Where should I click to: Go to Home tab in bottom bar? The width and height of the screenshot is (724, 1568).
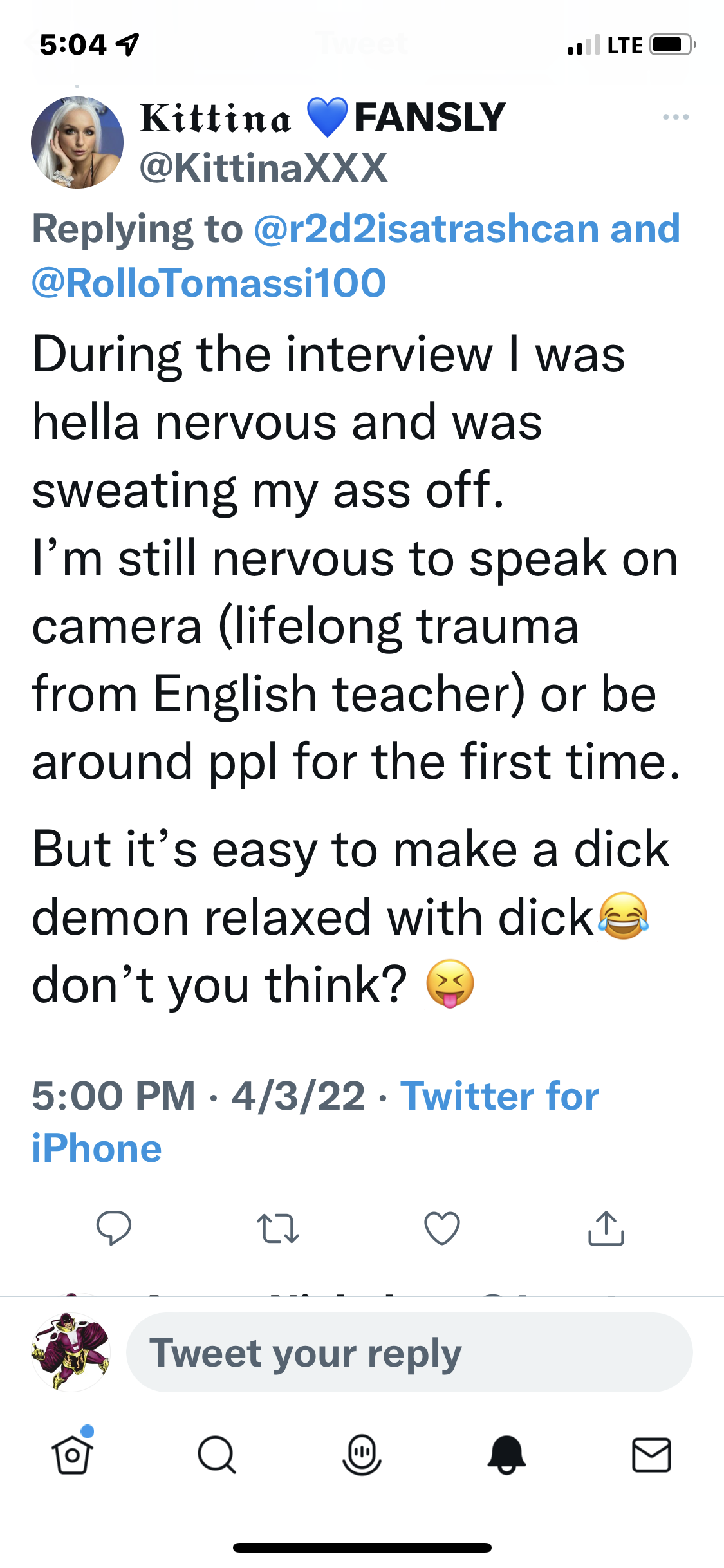click(72, 1455)
